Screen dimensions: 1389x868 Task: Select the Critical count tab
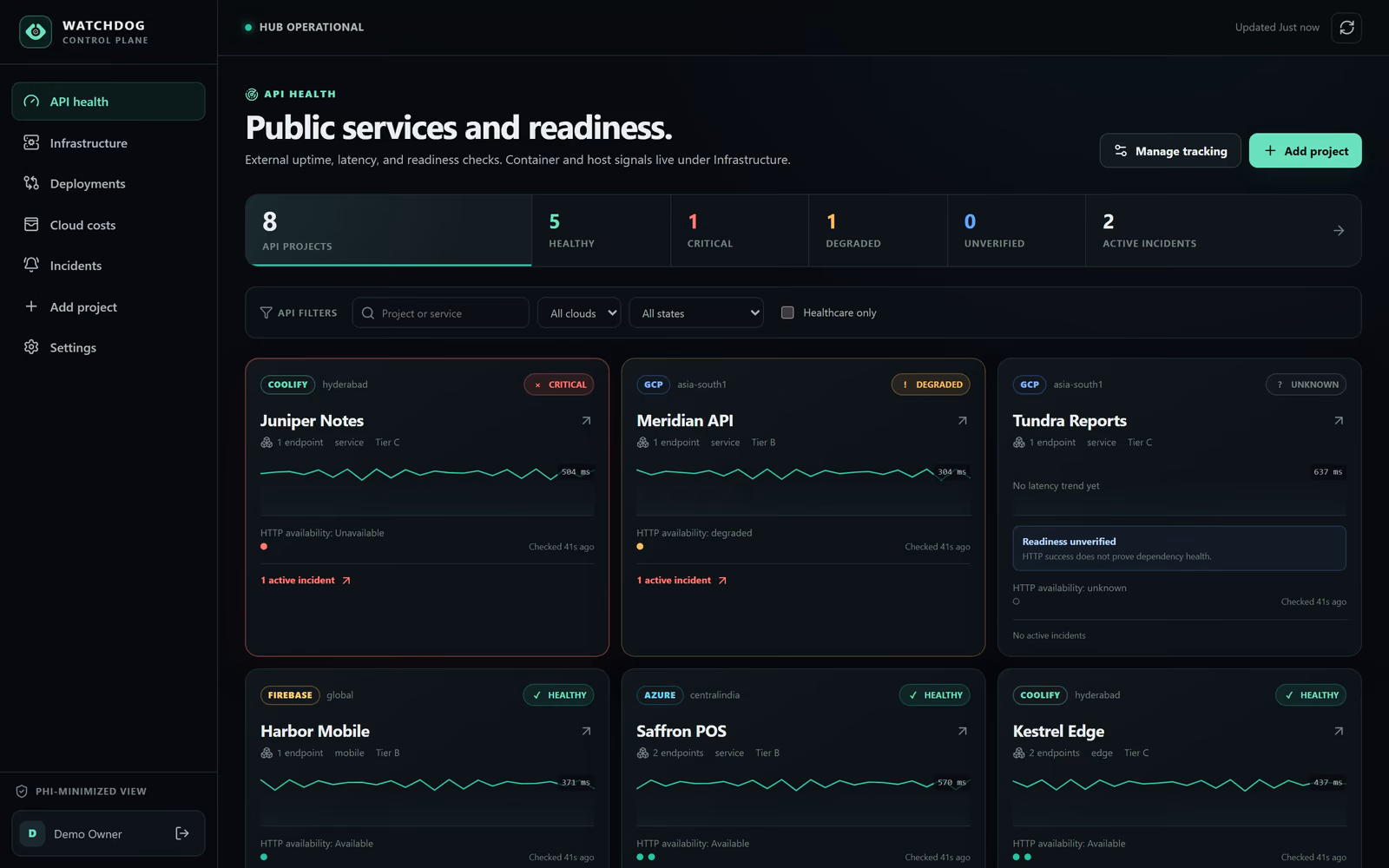click(x=739, y=230)
